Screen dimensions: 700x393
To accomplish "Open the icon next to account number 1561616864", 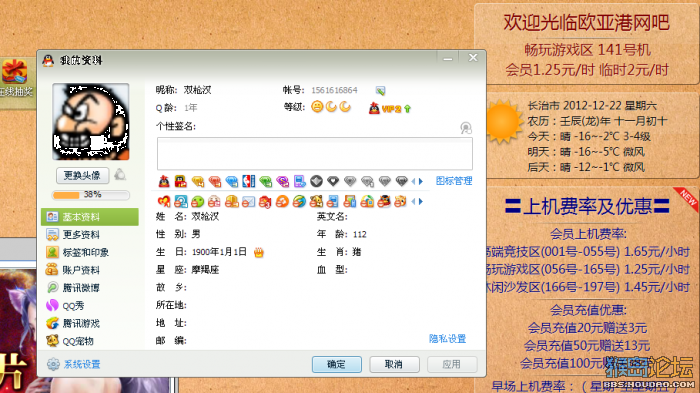I will (380, 91).
